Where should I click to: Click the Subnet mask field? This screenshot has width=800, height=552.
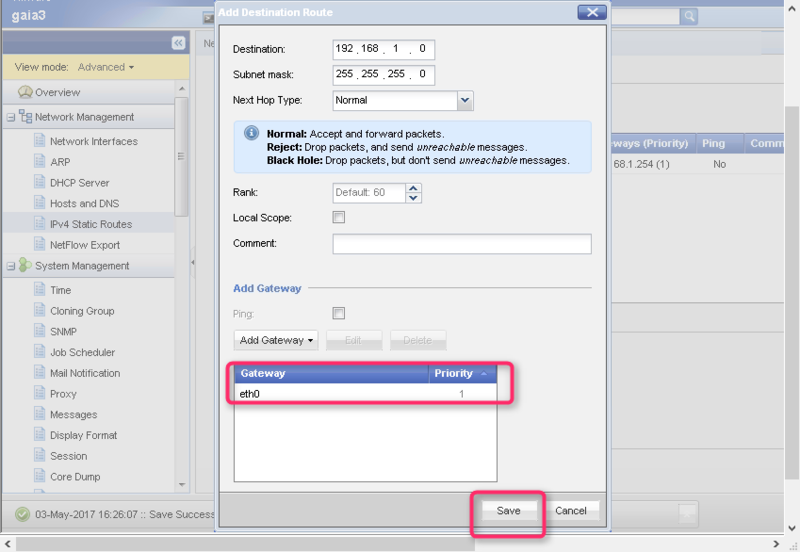(383, 74)
